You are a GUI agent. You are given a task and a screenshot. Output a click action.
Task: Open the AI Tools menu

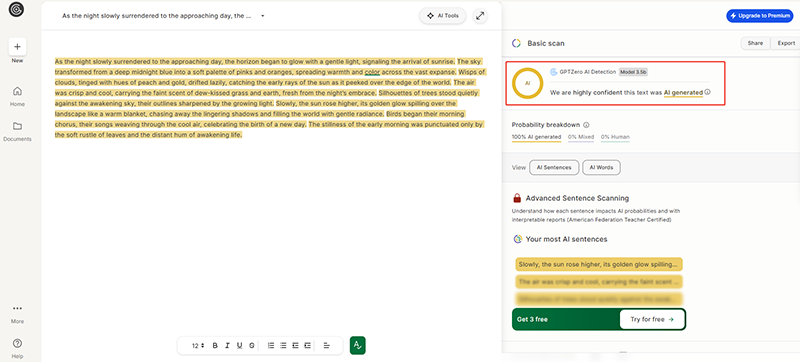[x=443, y=16]
